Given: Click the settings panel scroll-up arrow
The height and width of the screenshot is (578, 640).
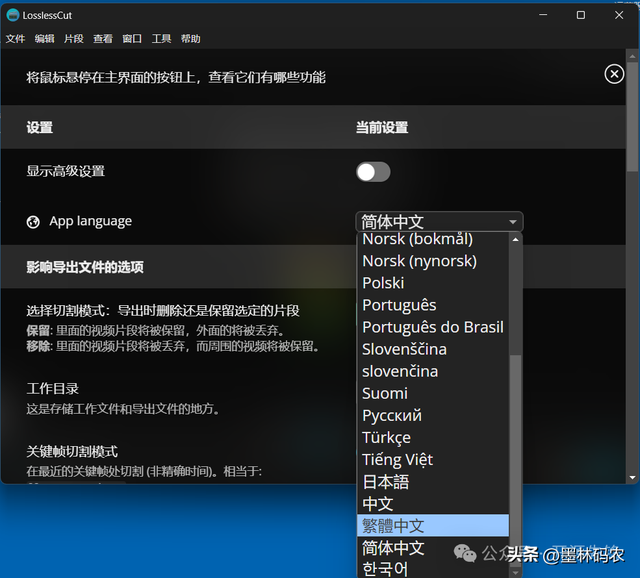Looking at the screenshot, I should click(632, 56).
